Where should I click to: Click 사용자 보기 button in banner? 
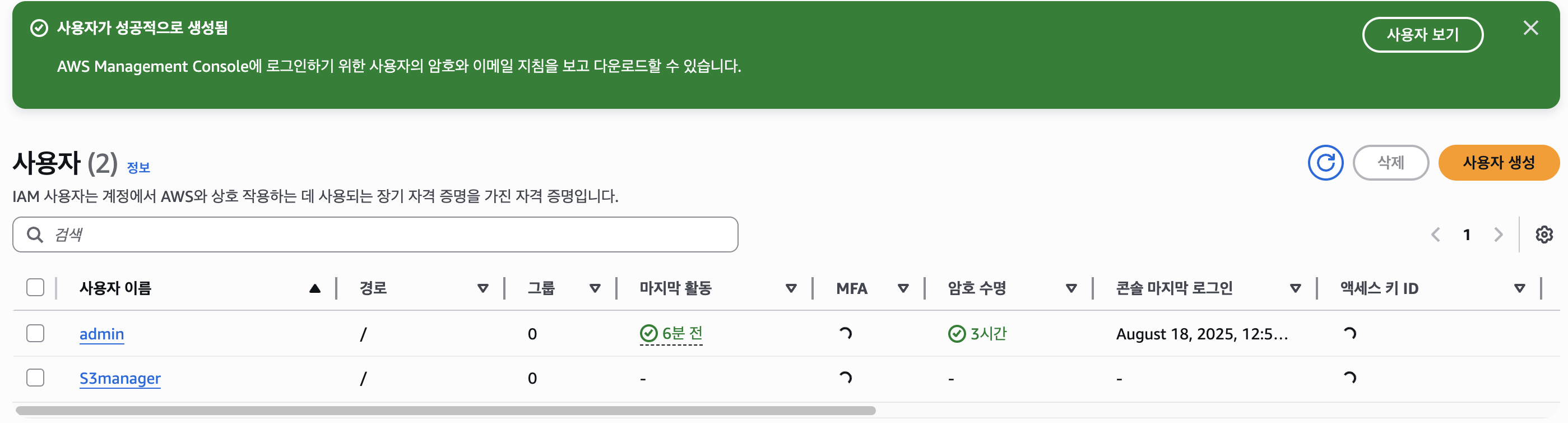(x=1422, y=35)
